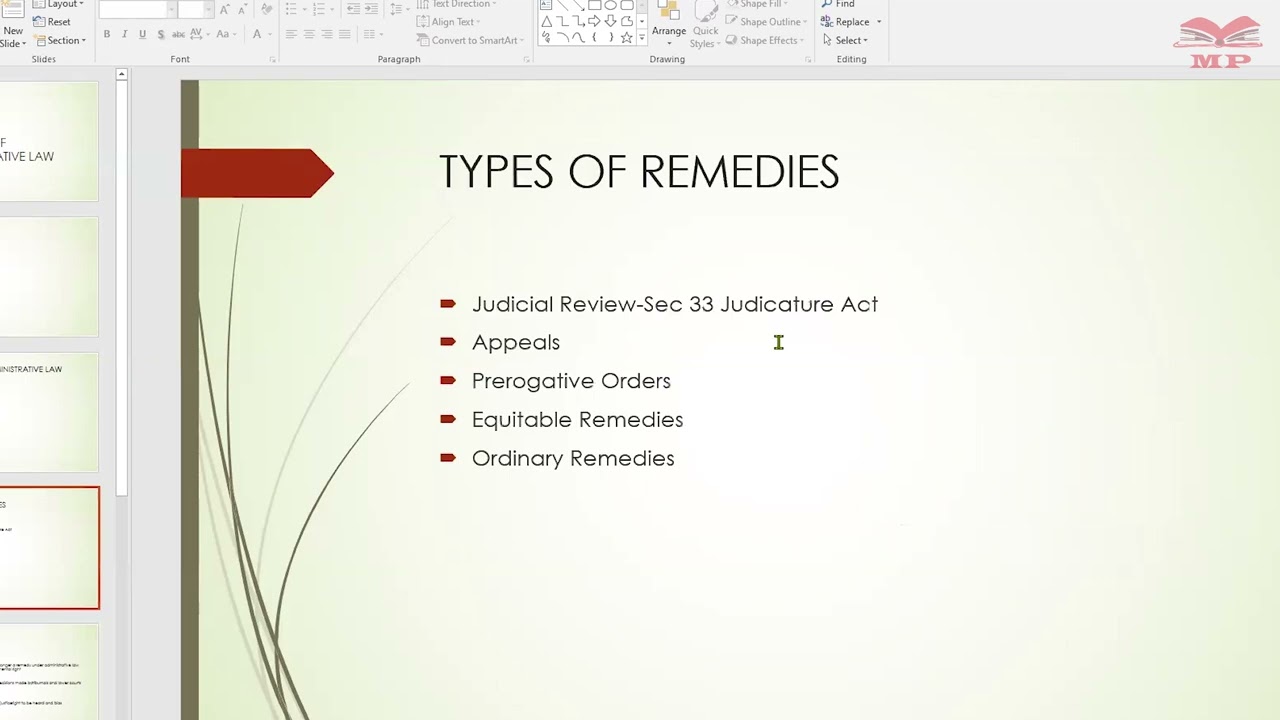Select the down arrow shape
The width and height of the screenshot is (1280, 720).
tap(610, 21)
